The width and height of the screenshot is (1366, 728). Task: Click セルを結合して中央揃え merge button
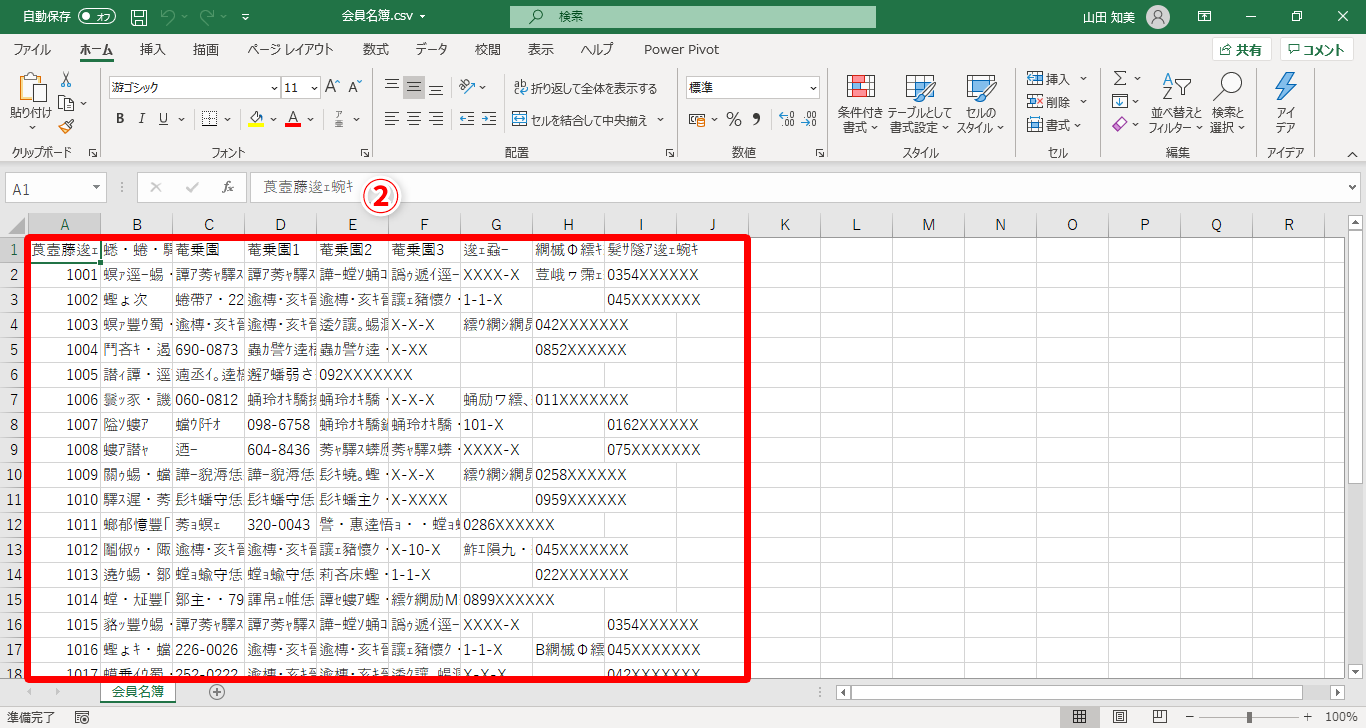(579, 120)
